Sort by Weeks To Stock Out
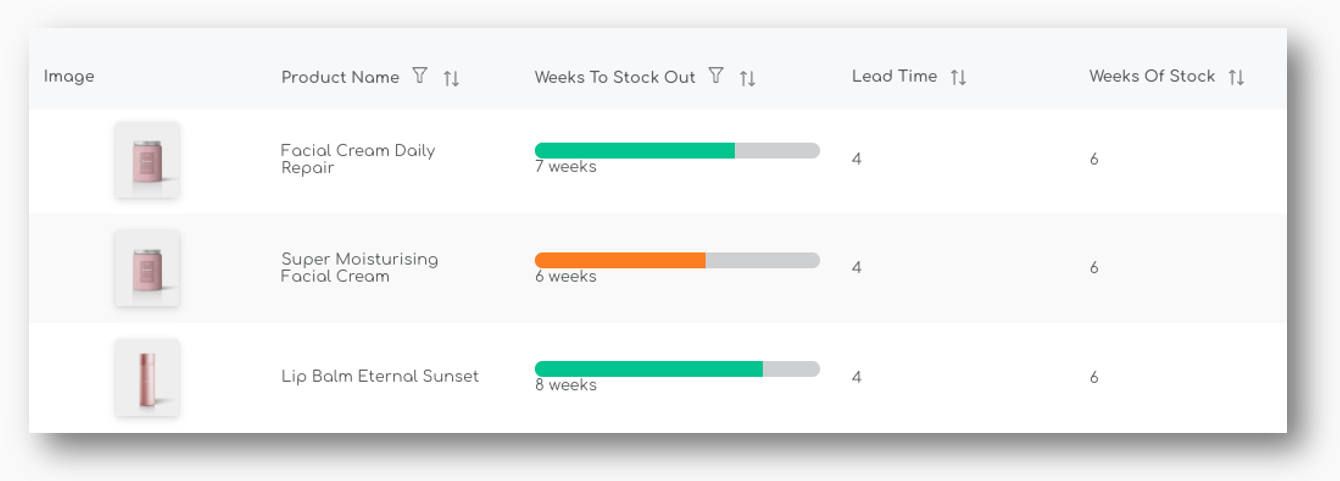 (748, 78)
